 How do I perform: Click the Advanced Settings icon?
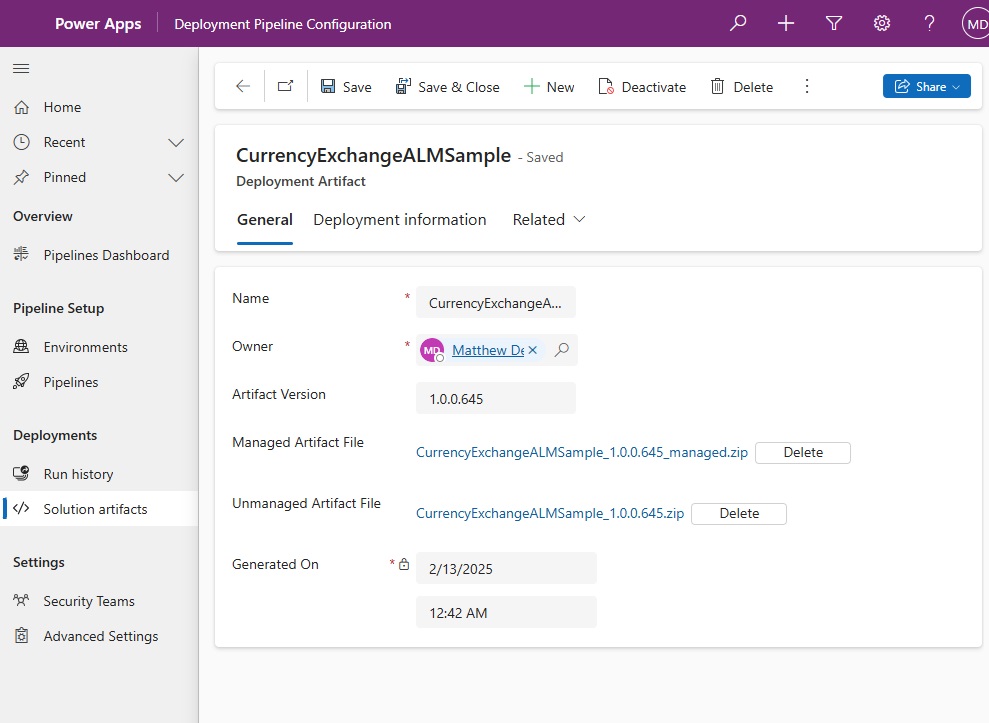[21, 635]
